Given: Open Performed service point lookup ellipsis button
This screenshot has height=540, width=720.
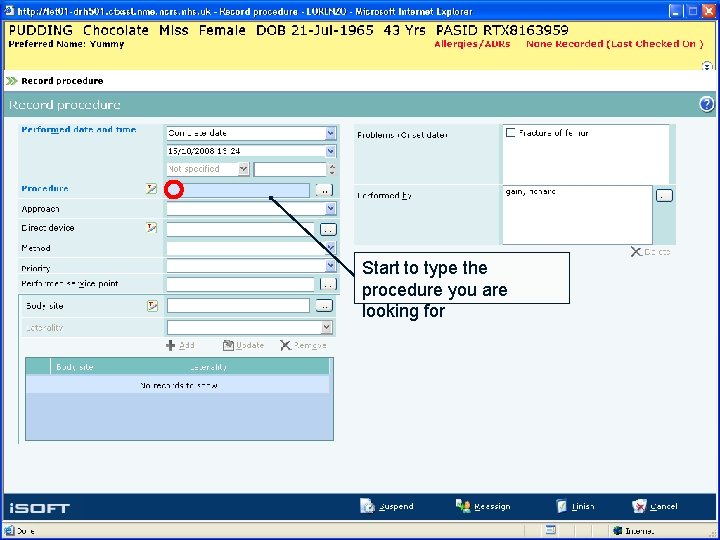Looking at the screenshot, I should point(328,284).
